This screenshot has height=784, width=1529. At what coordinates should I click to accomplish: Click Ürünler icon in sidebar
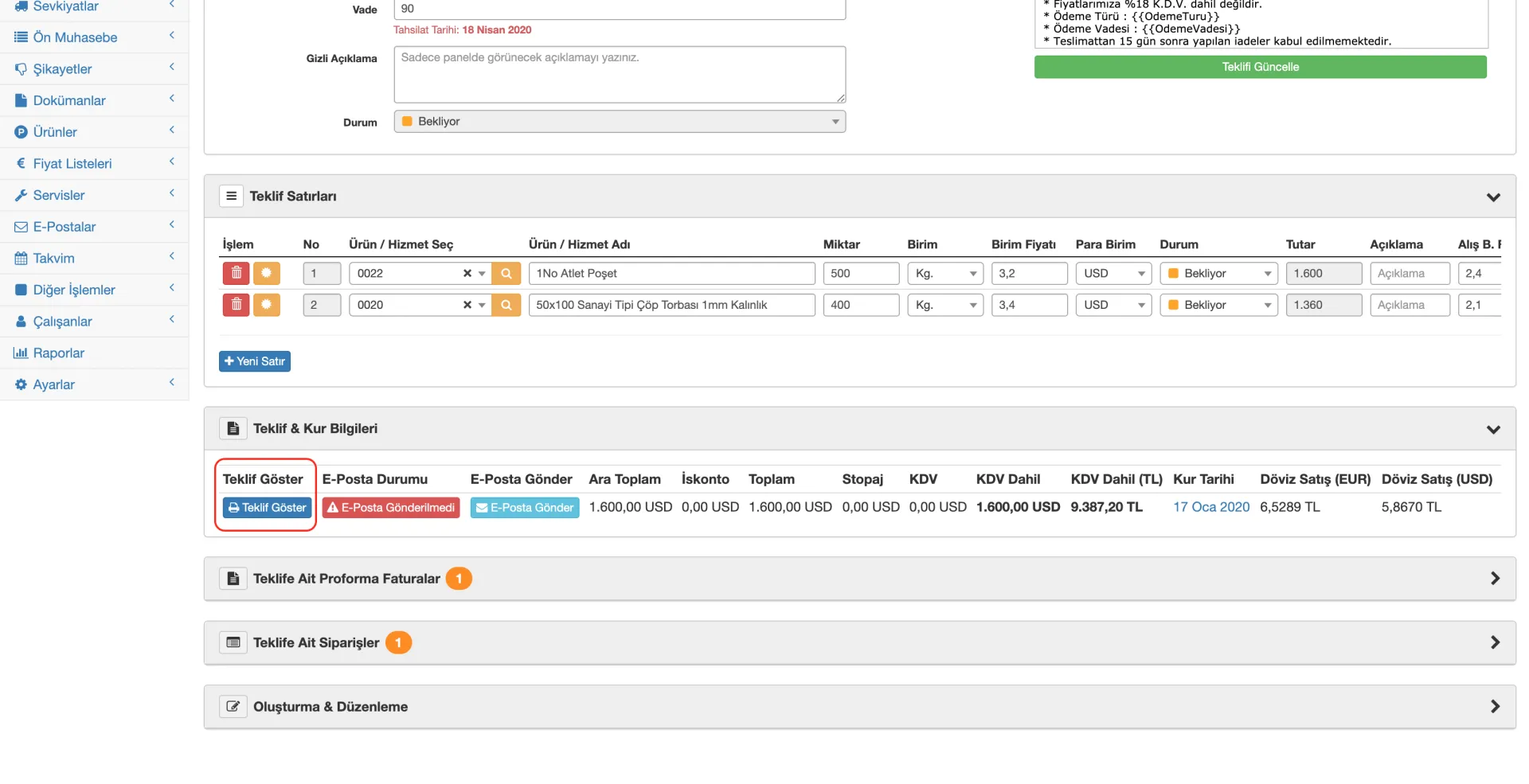(x=22, y=132)
